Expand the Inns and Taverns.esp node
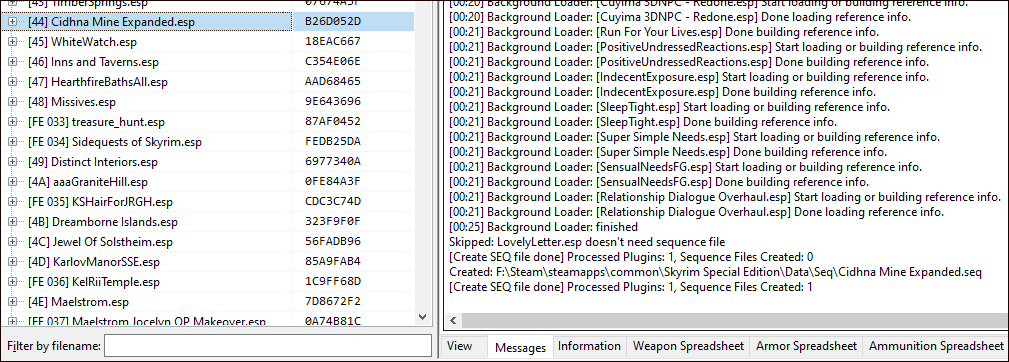Viewport: 1009px width, 362px height. tap(13, 62)
